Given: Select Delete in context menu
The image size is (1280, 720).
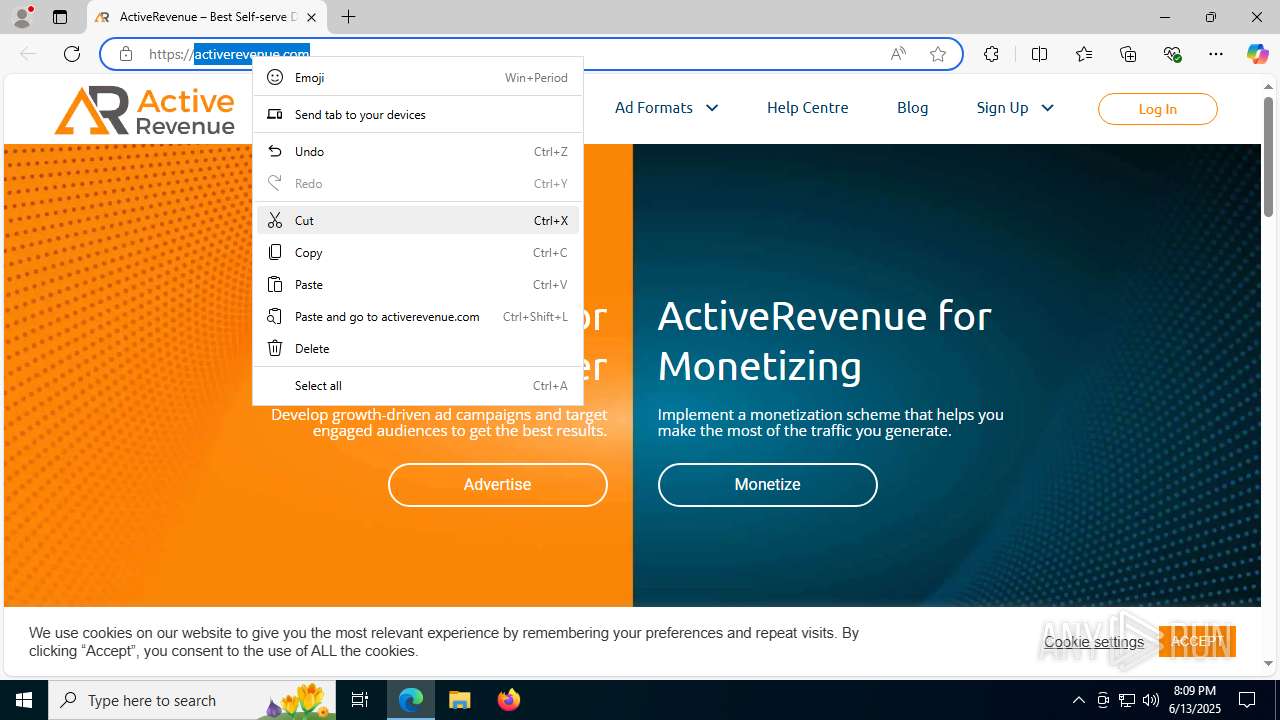Looking at the screenshot, I should click(418, 348).
